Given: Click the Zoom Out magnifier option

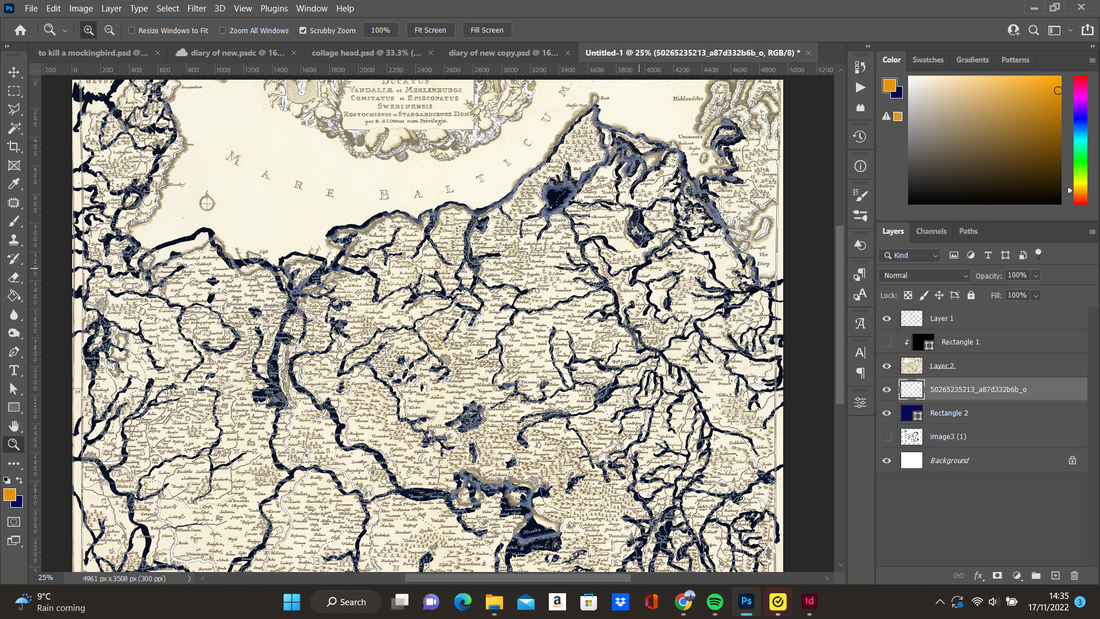Looking at the screenshot, I should coord(109,30).
